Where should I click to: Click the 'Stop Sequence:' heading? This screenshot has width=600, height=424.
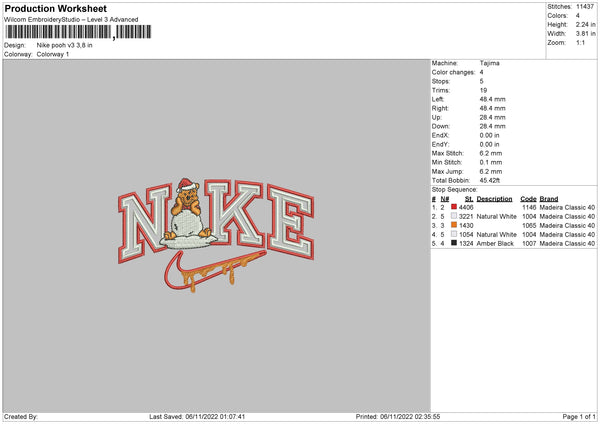point(455,190)
